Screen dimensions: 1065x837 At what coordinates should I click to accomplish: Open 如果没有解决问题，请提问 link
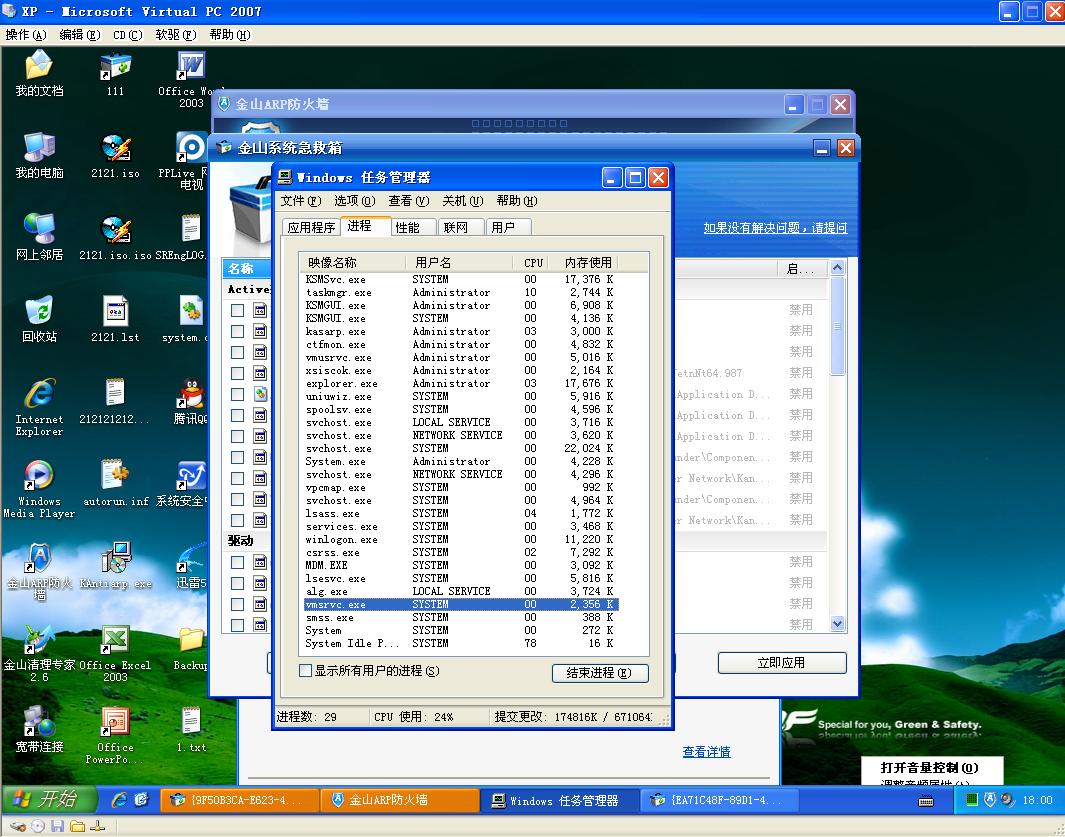pos(775,228)
